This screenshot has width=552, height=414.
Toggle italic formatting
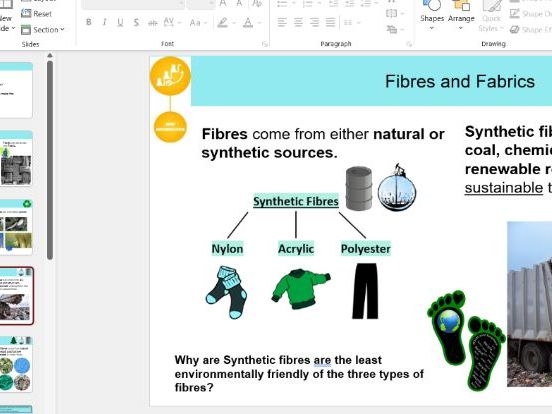click(x=105, y=23)
